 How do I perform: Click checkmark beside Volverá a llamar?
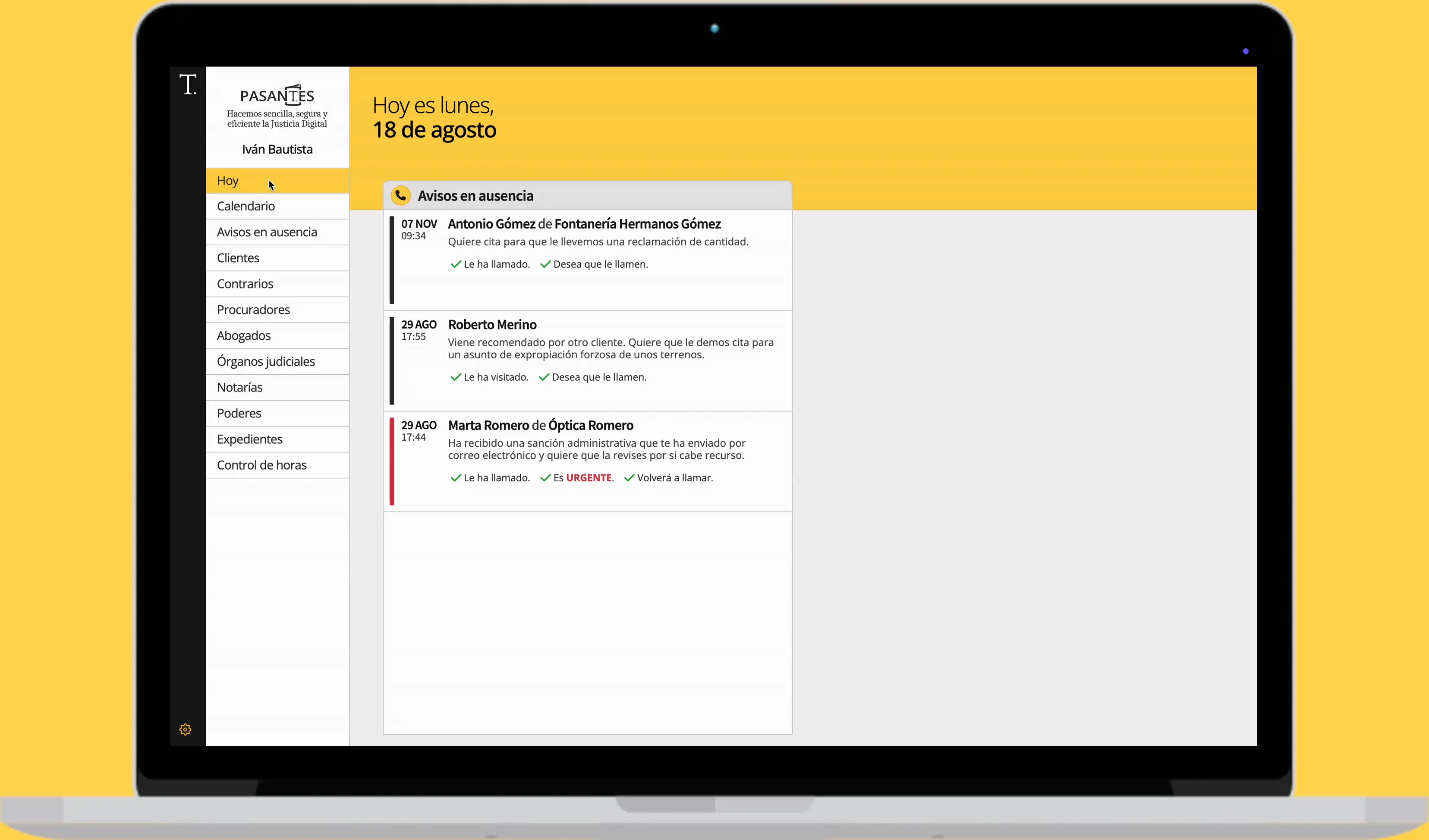[629, 478]
